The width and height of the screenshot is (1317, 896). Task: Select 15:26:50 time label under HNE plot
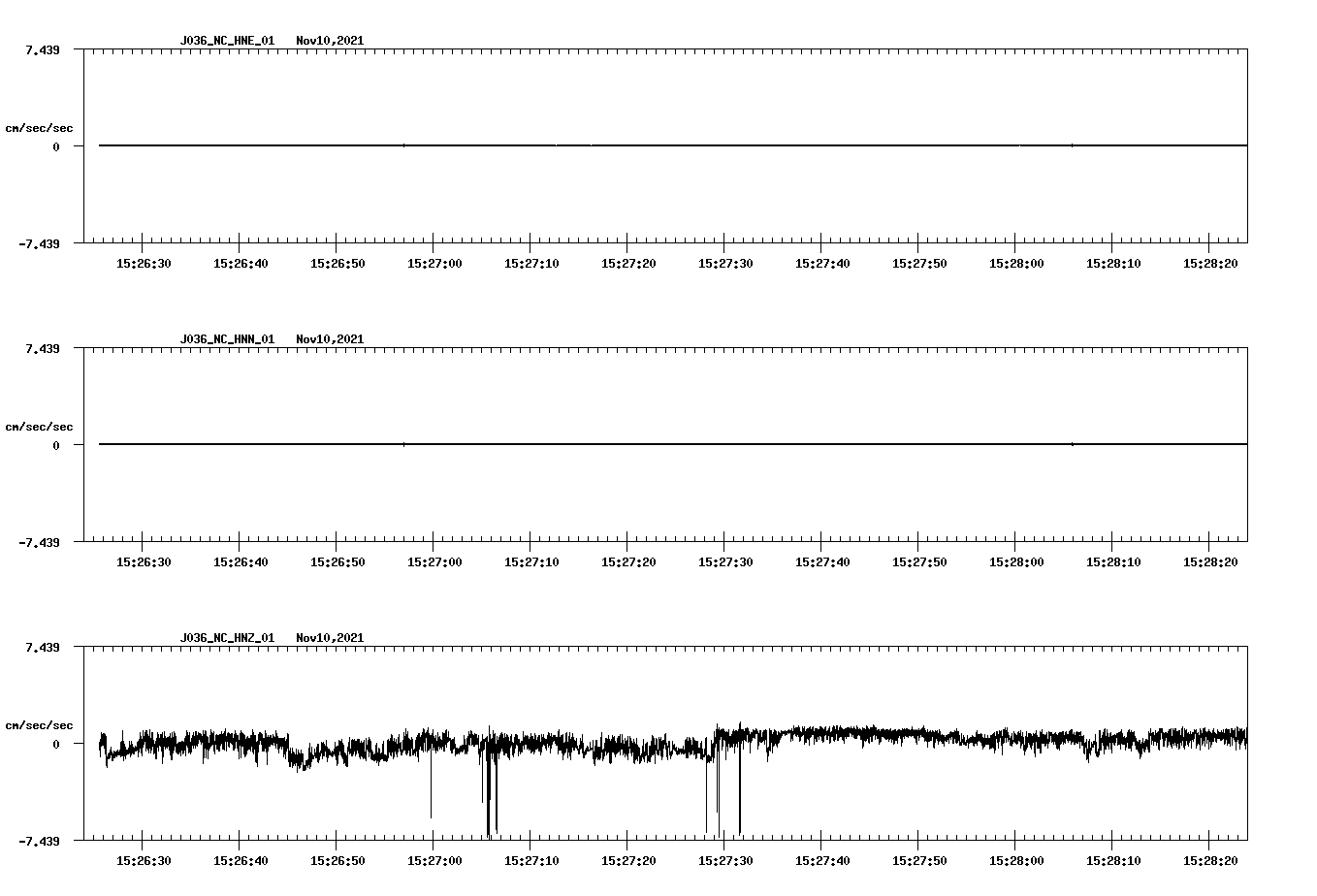tap(337, 264)
